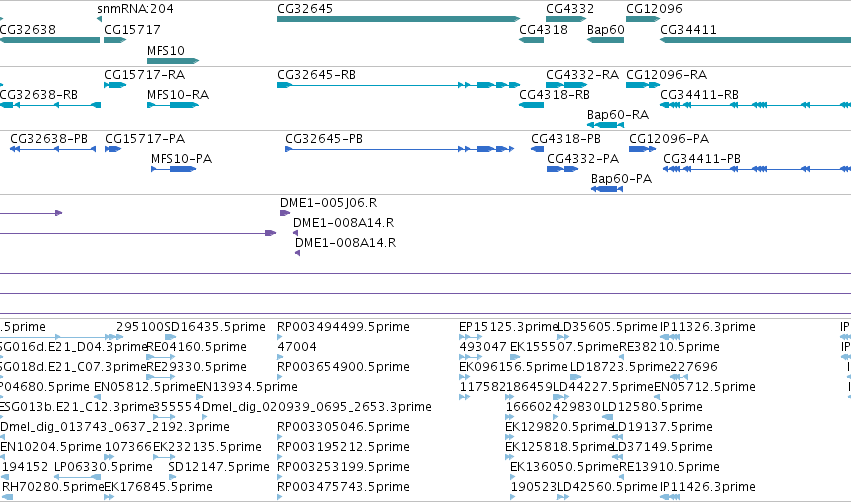The height and width of the screenshot is (502, 851).
Task: Select the MFS10-PA protein label
Action: coord(181,159)
